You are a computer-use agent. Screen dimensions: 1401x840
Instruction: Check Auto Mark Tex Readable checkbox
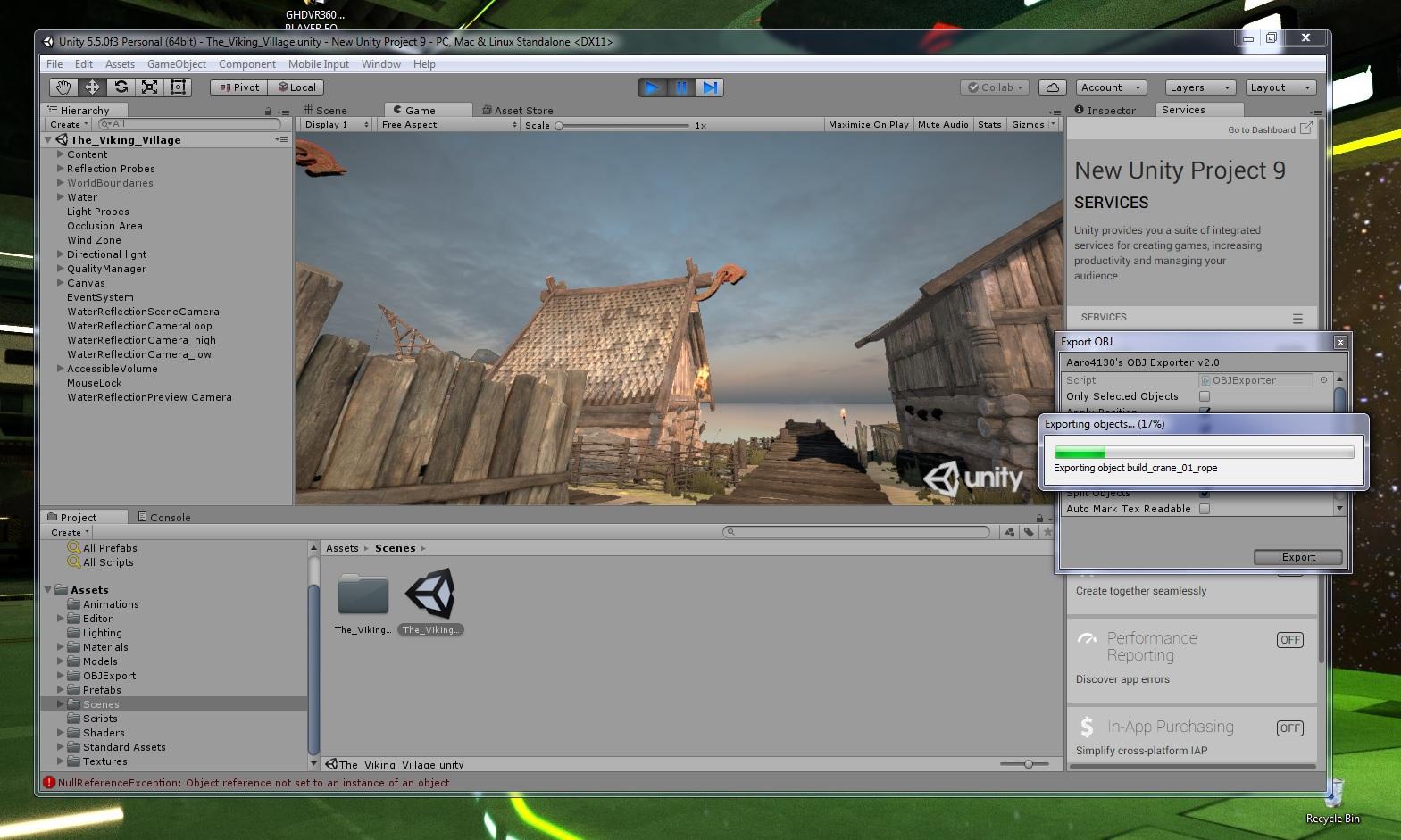(1205, 509)
